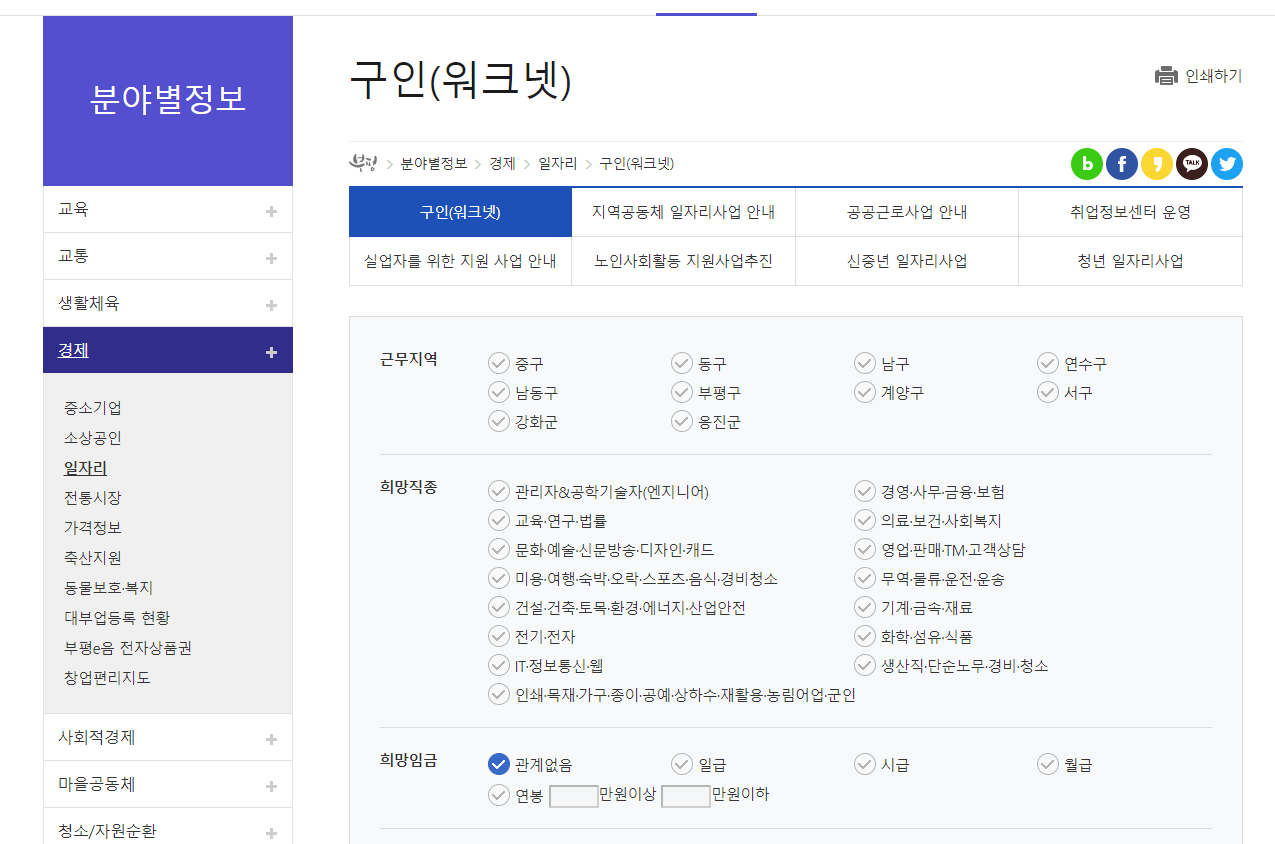Screen dimensions: 1275x844
Task: Select 문화·예술·신문방송·디자인·캐드 job category
Action: [x=499, y=549]
